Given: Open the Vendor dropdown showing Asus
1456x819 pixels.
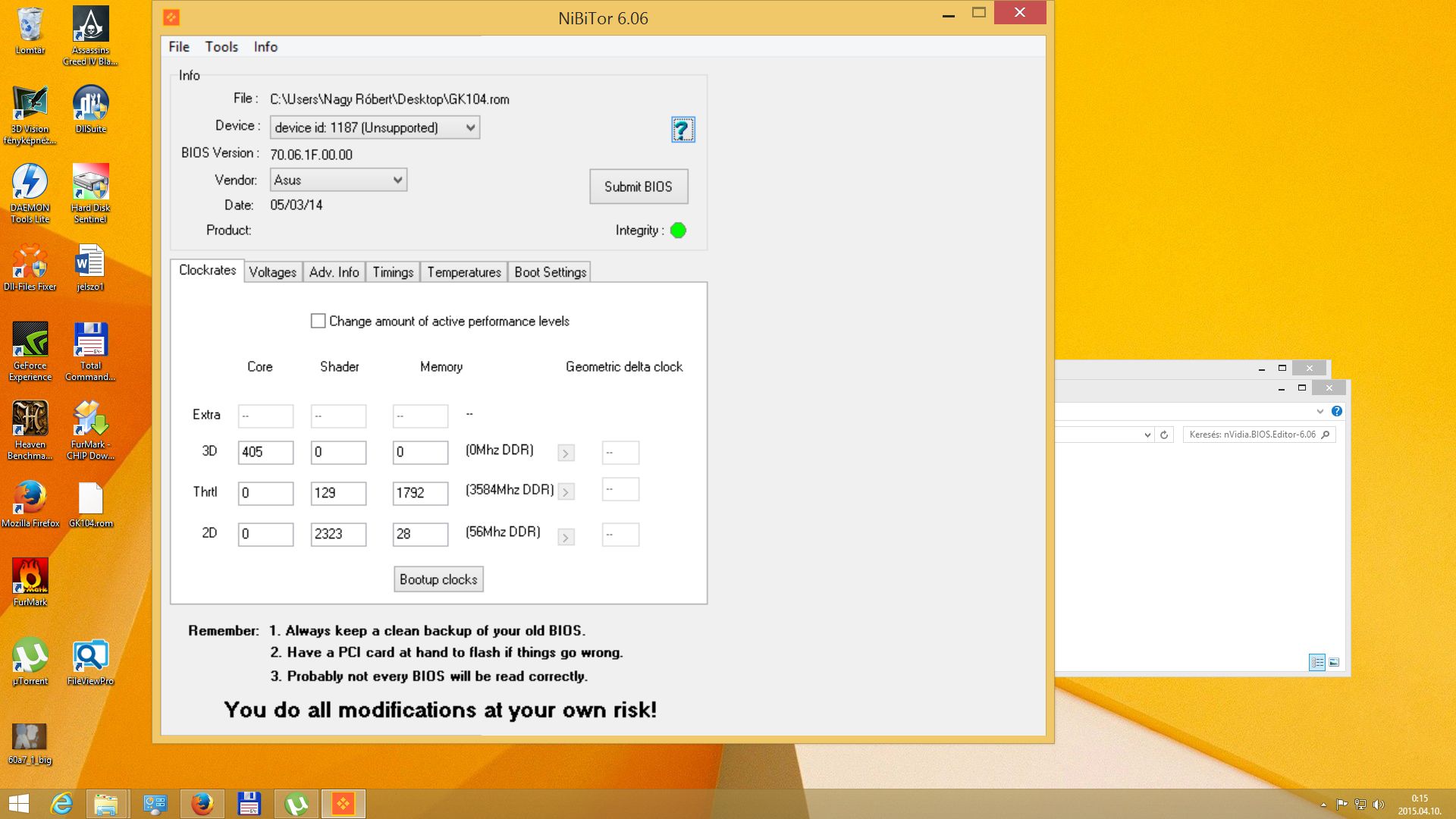Looking at the screenshot, I should click(338, 180).
